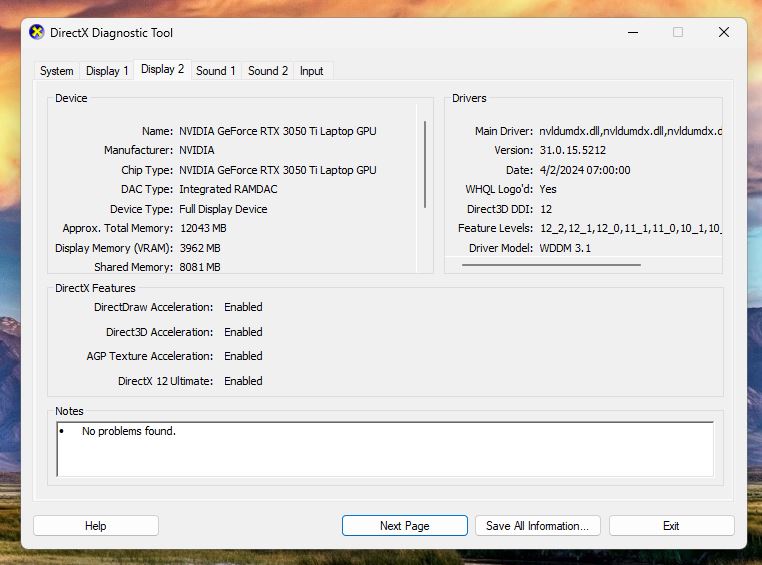Open the Display 1 tab
The height and width of the screenshot is (565, 762).
click(x=107, y=71)
